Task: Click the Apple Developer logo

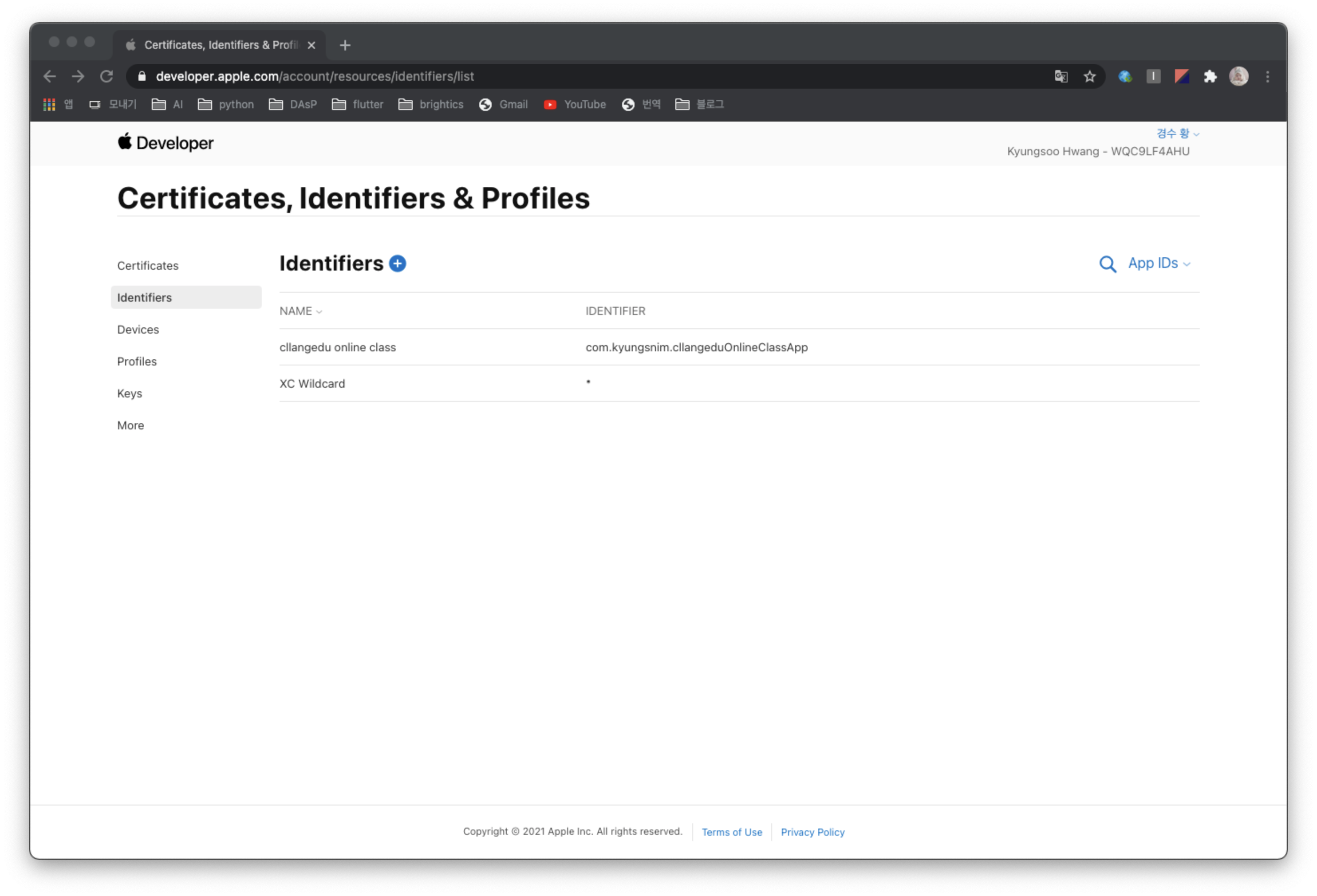Action: coord(166,143)
